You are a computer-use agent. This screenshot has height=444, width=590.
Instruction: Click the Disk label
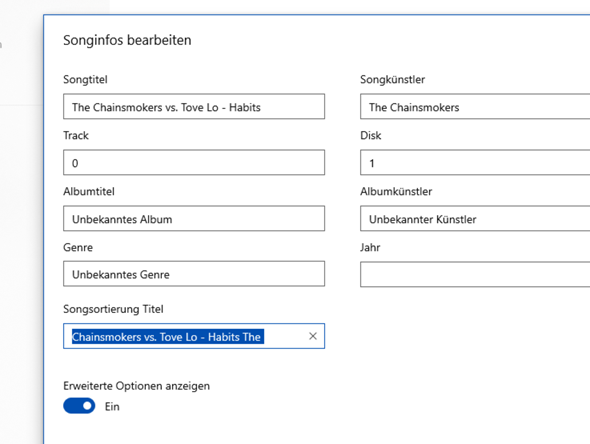[x=371, y=135]
